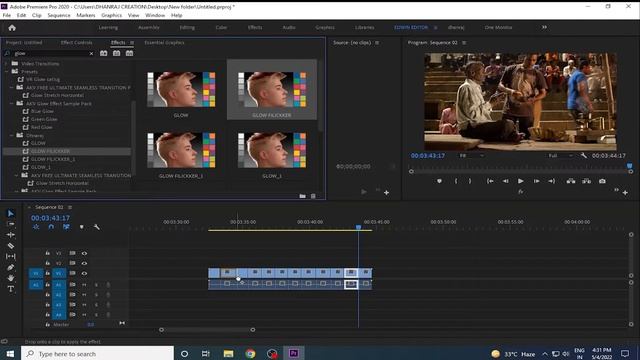
Task: Click the Lift button in Program monitor
Action: click(571, 181)
